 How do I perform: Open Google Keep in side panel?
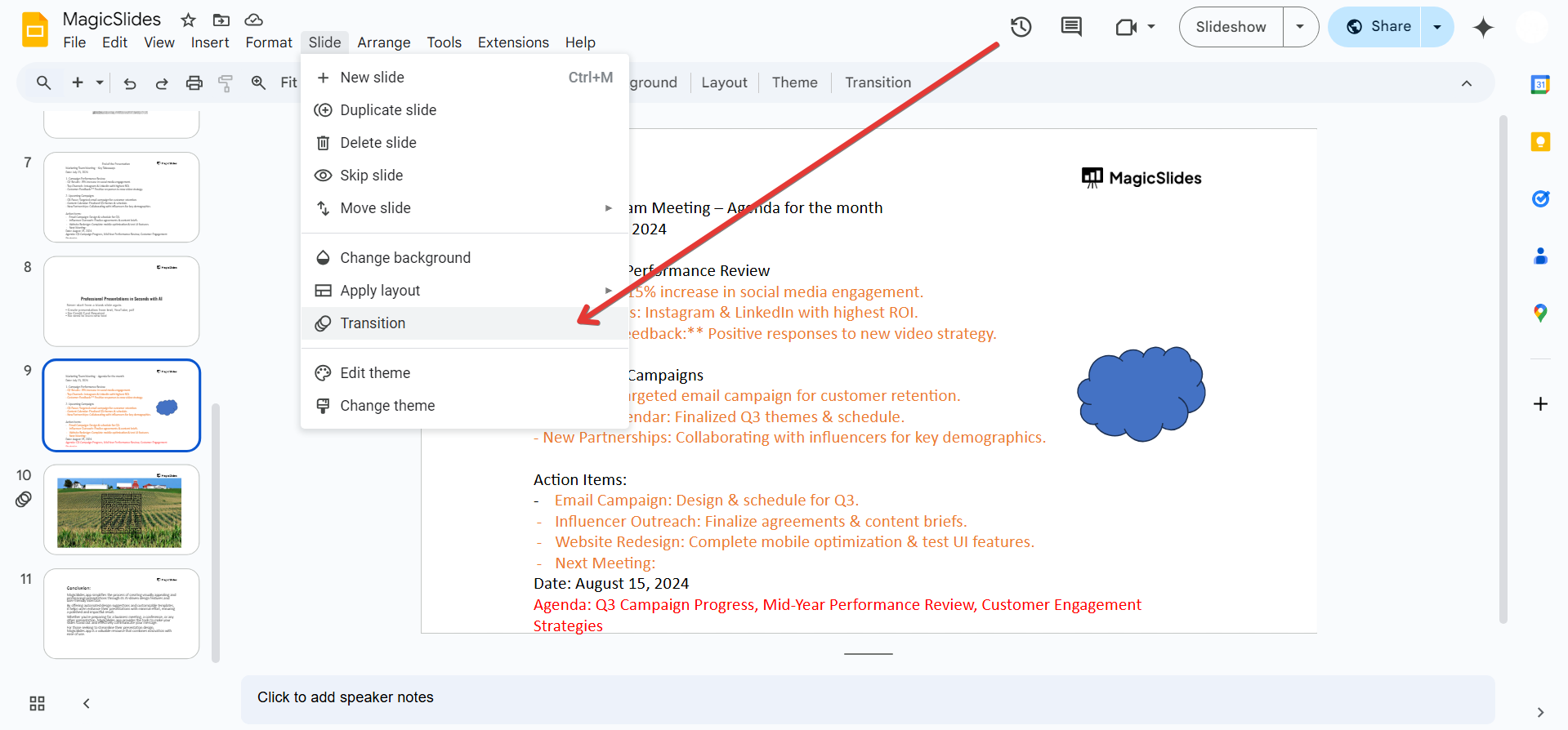pyautogui.click(x=1540, y=142)
